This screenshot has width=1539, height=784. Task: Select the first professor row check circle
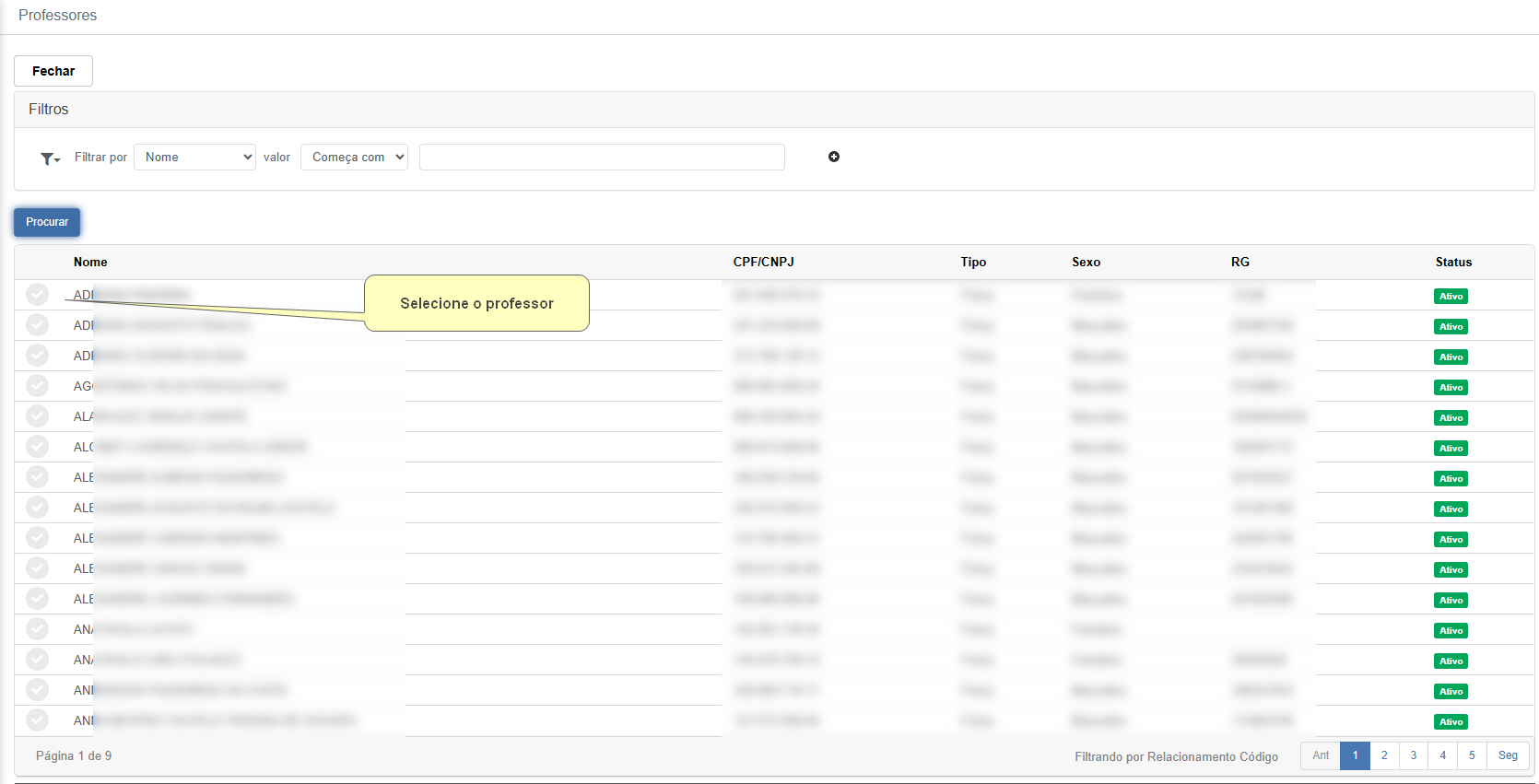coord(37,295)
